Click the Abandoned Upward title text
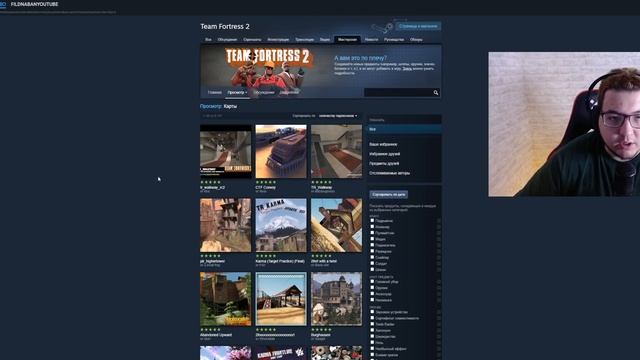Viewport: 640px width, 360px height. [x=216, y=335]
